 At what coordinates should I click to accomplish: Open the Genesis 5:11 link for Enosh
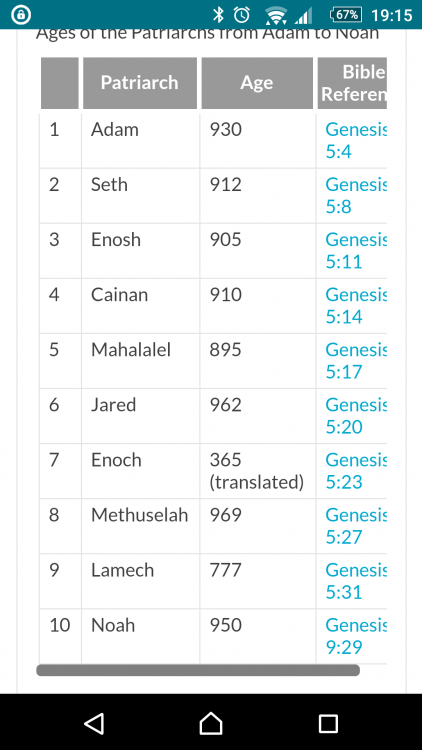pos(356,251)
